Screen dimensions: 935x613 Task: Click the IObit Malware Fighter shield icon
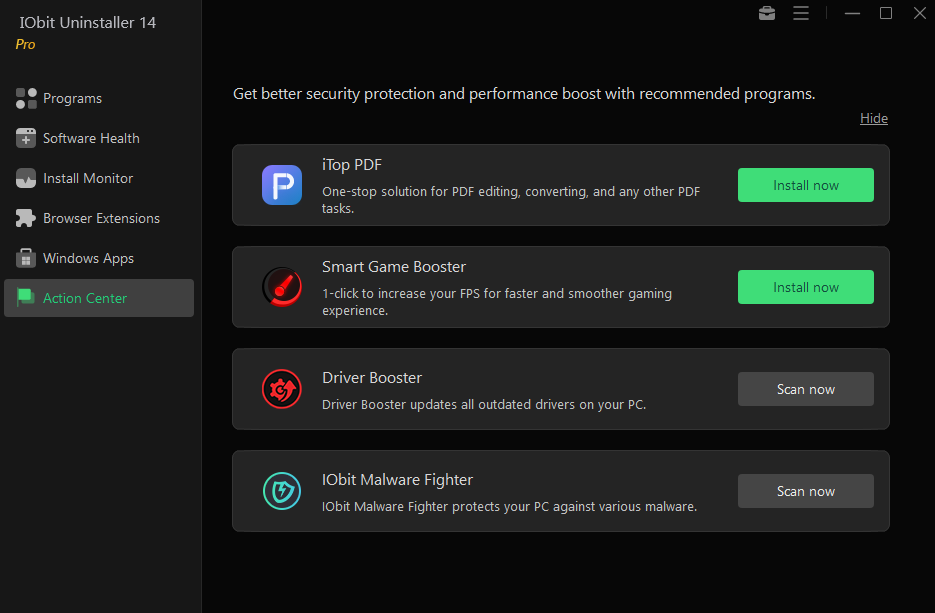click(x=282, y=491)
